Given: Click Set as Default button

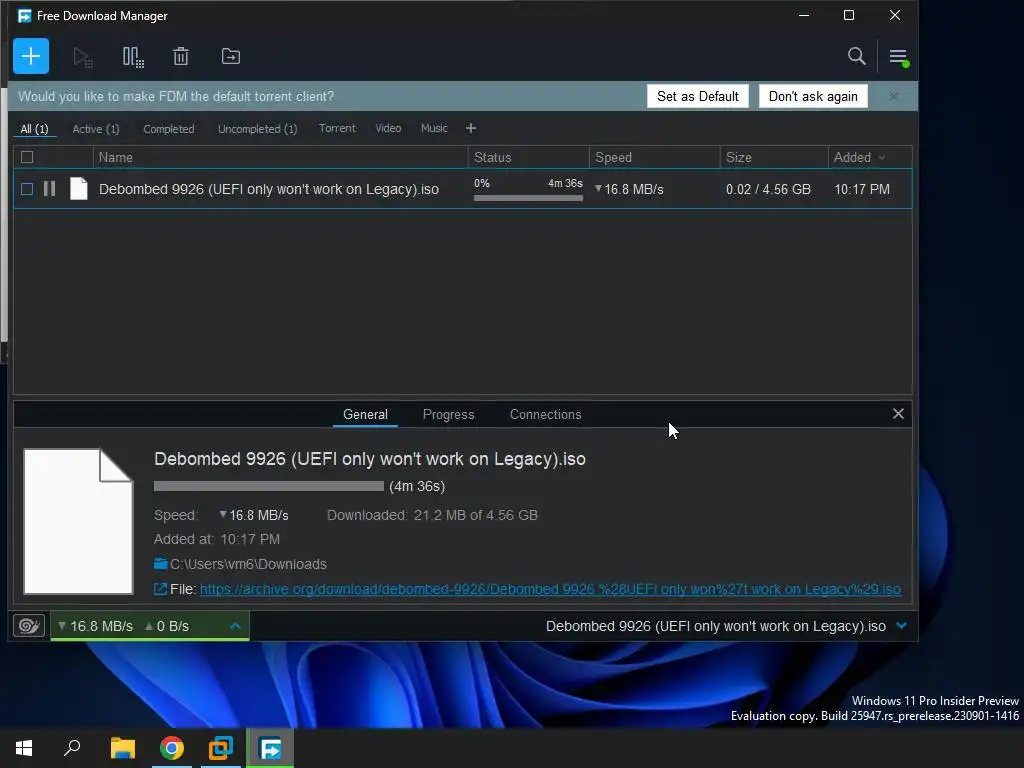Looking at the screenshot, I should coord(697,96).
